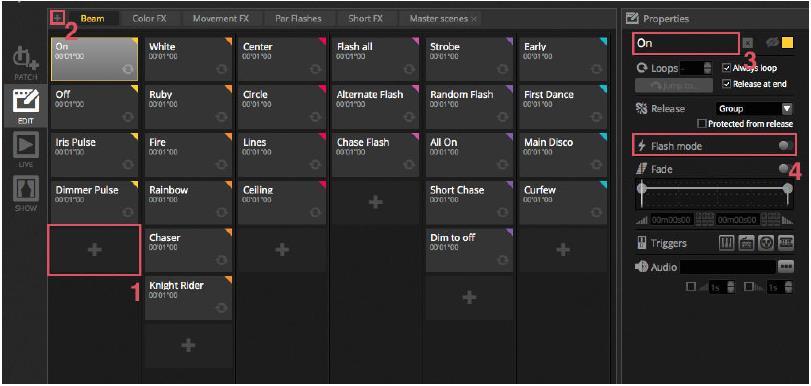Toggle scene visibility eye icon
The image size is (811, 386).
(x=772, y=43)
